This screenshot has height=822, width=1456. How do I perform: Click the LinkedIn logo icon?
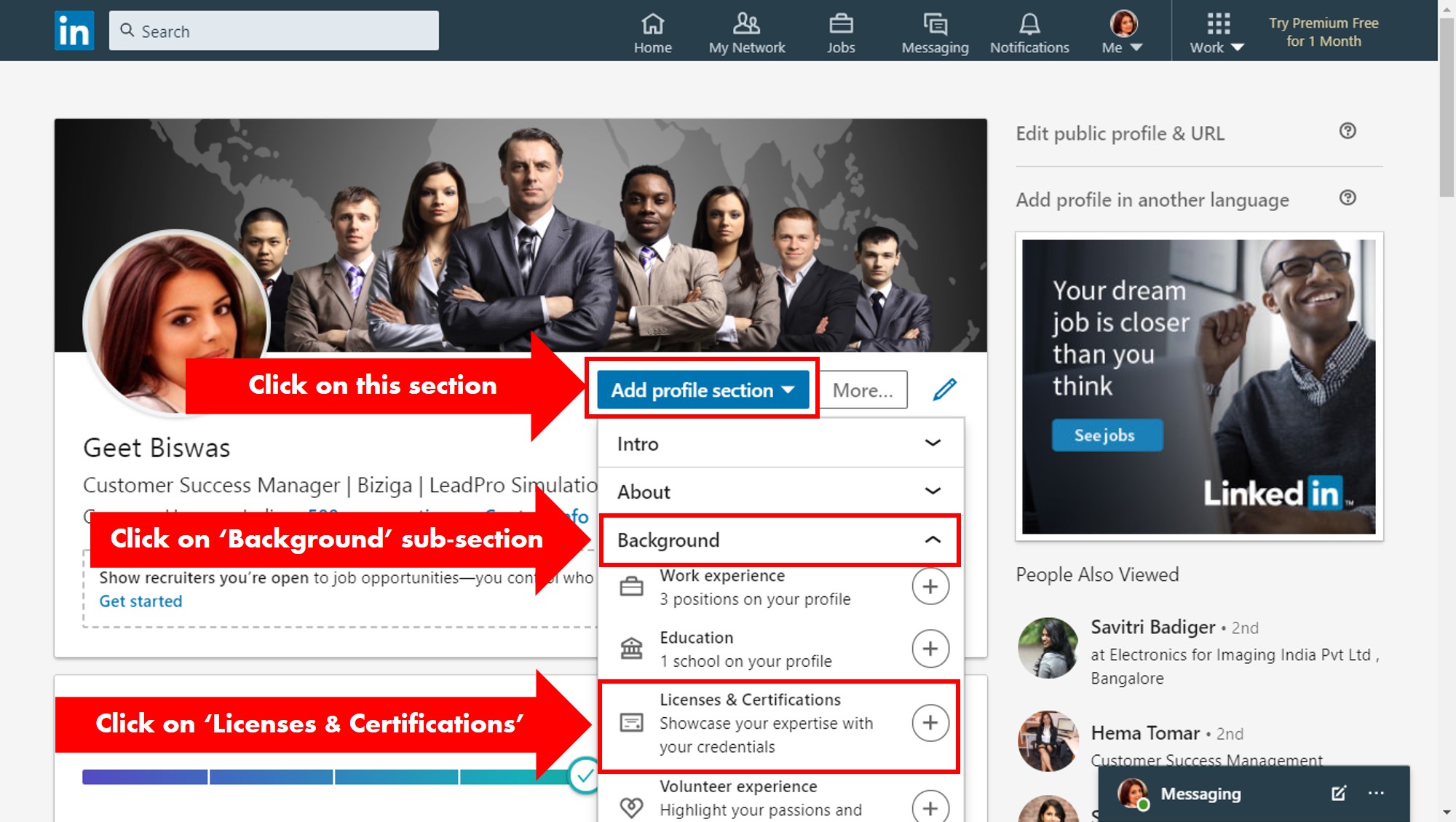coord(74,31)
